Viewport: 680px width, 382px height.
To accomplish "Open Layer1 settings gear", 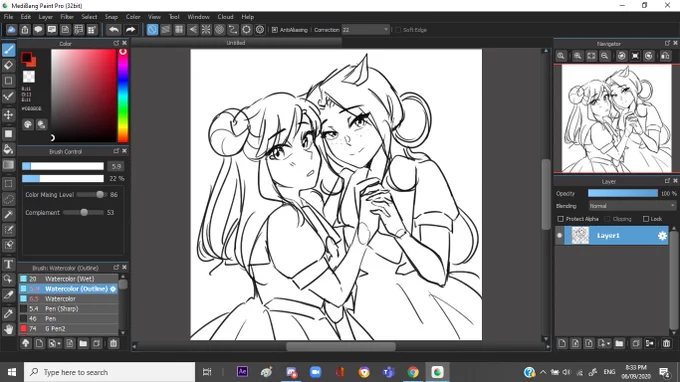I will click(x=662, y=235).
